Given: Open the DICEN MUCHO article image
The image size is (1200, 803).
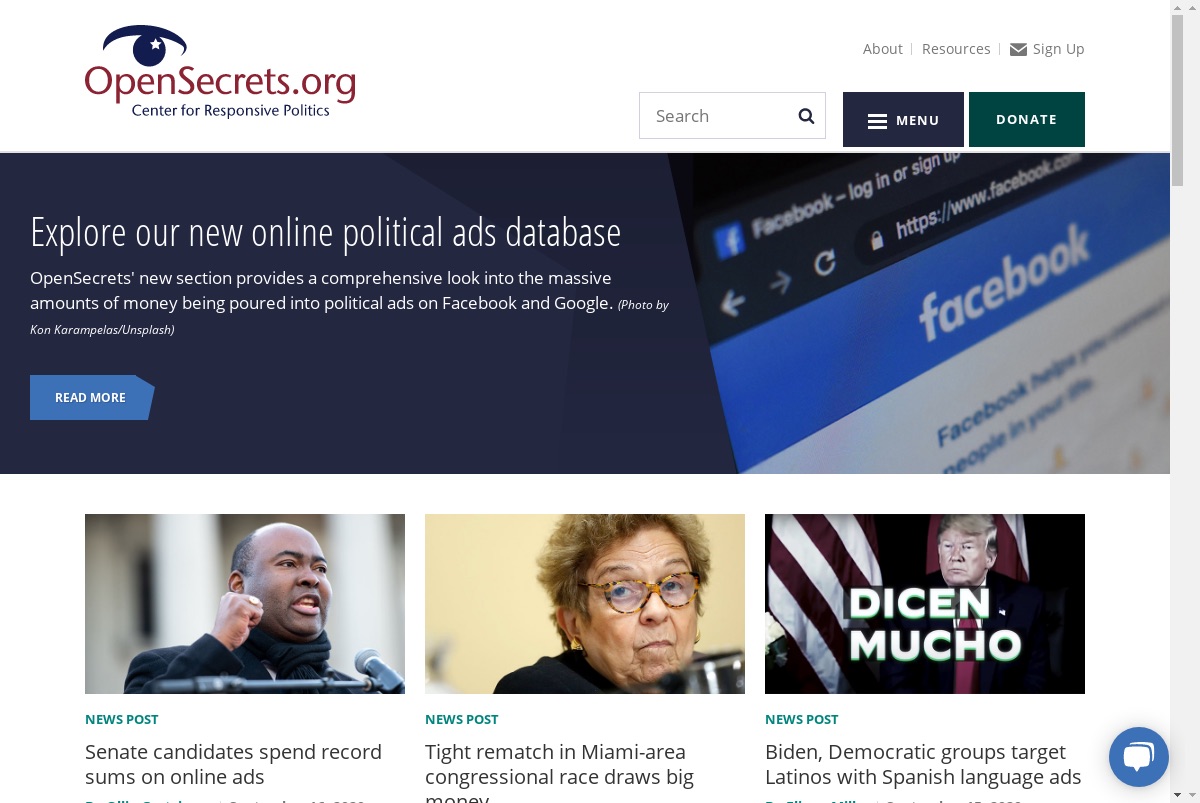Looking at the screenshot, I should (x=925, y=604).
